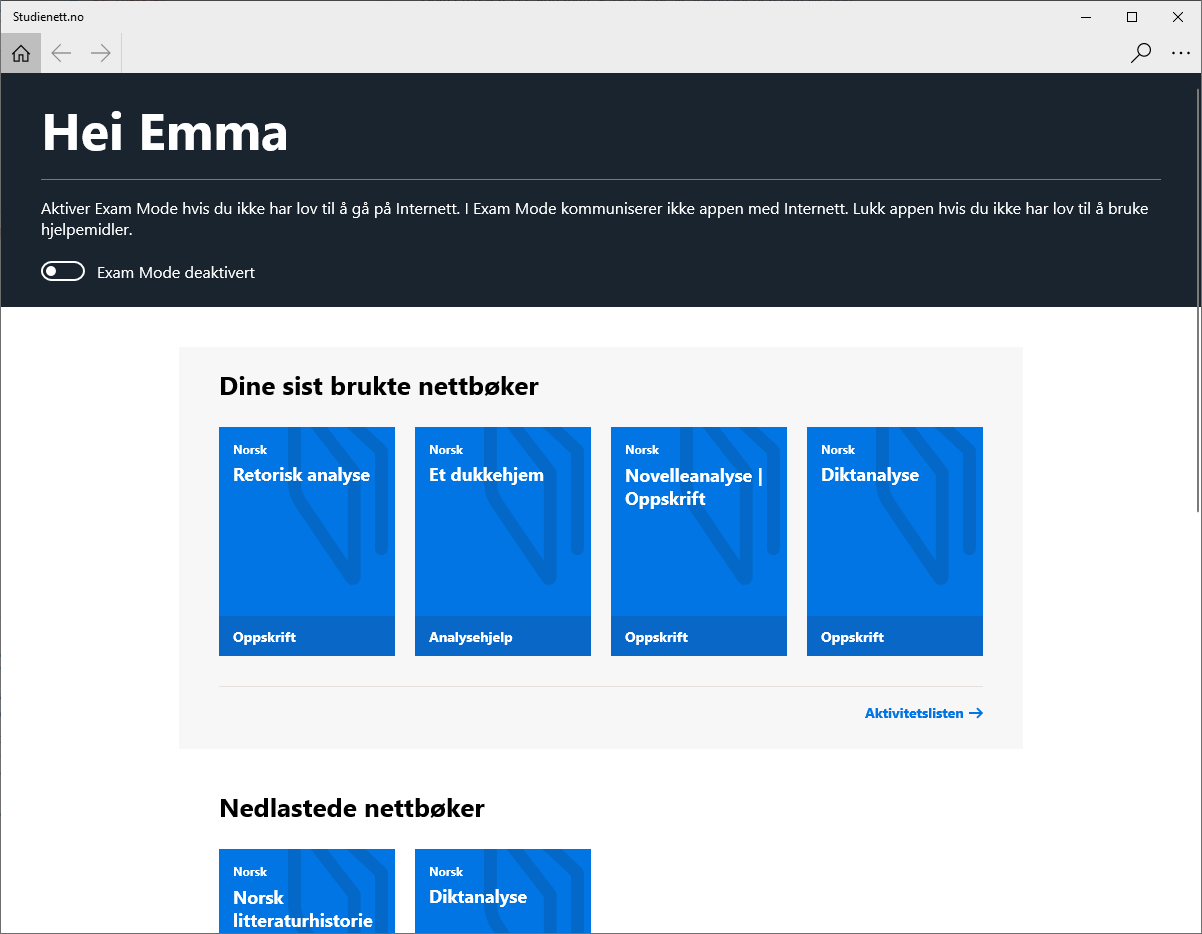1202x934 pixels.
Task: Click 'Analysehjelp' label on Et dukkehjem card
Action: tap(471, 637)
